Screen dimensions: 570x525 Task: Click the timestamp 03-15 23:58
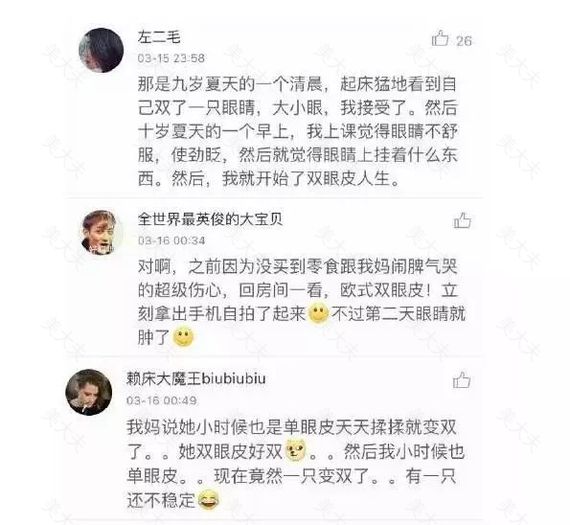coord(171,58)
